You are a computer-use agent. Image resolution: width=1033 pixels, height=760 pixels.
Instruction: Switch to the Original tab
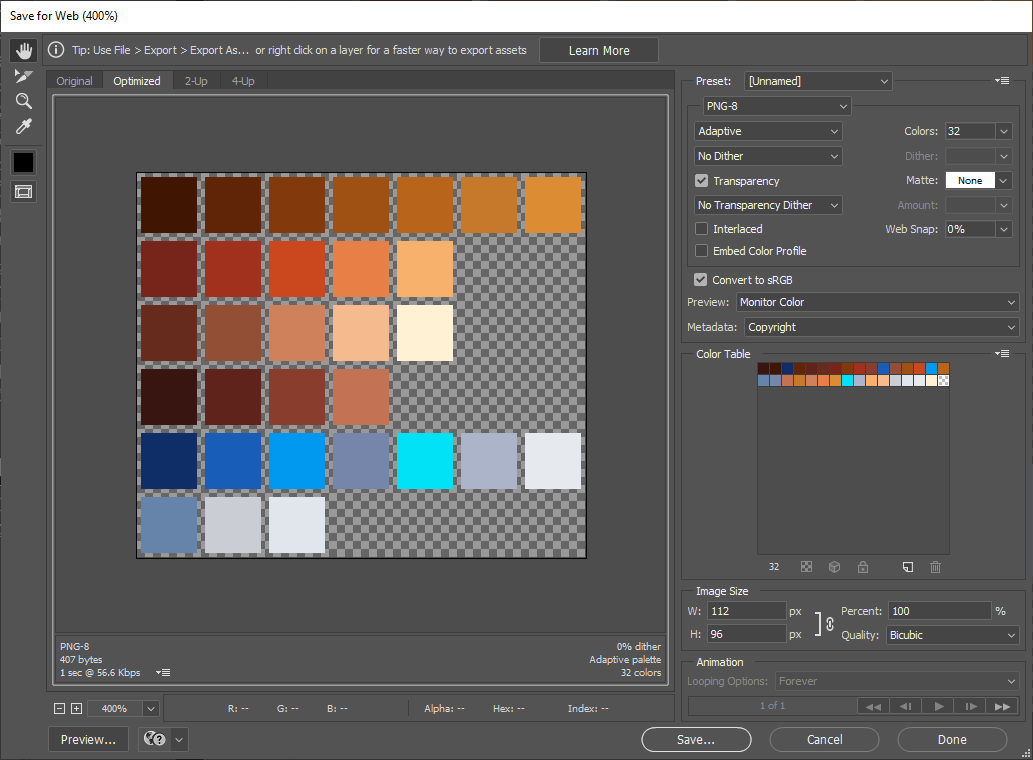click(74, 81)
